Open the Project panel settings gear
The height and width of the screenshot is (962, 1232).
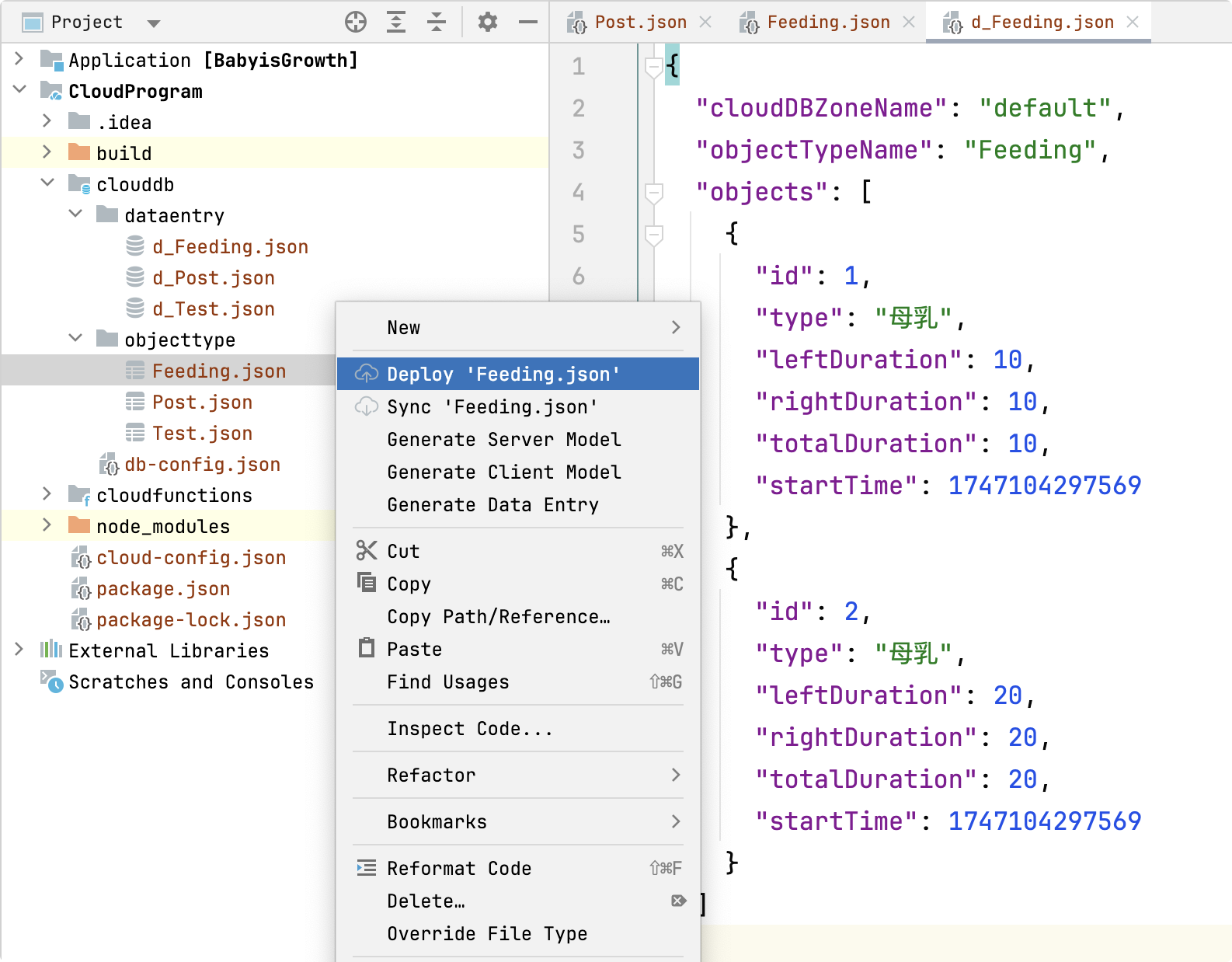tap(487, 22)
